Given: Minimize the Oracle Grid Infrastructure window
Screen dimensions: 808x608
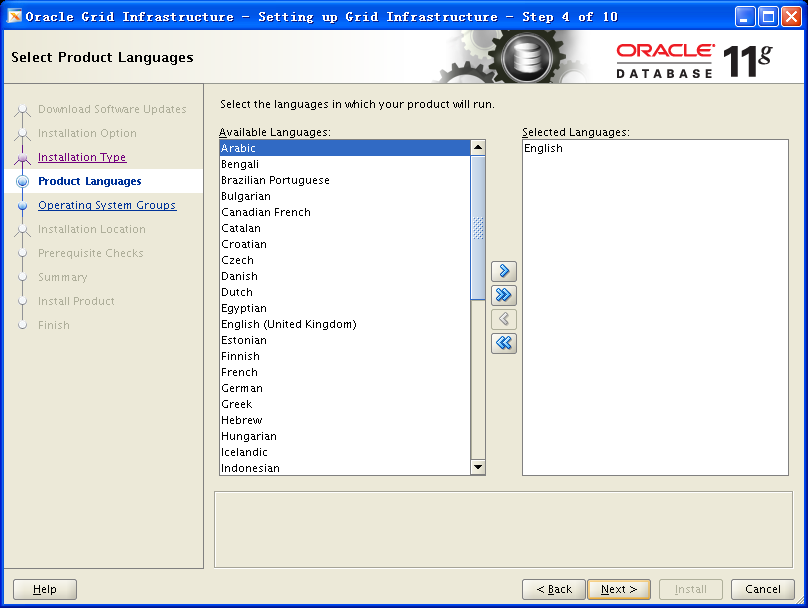Looking at the screenshot, I should coord(744,16).
